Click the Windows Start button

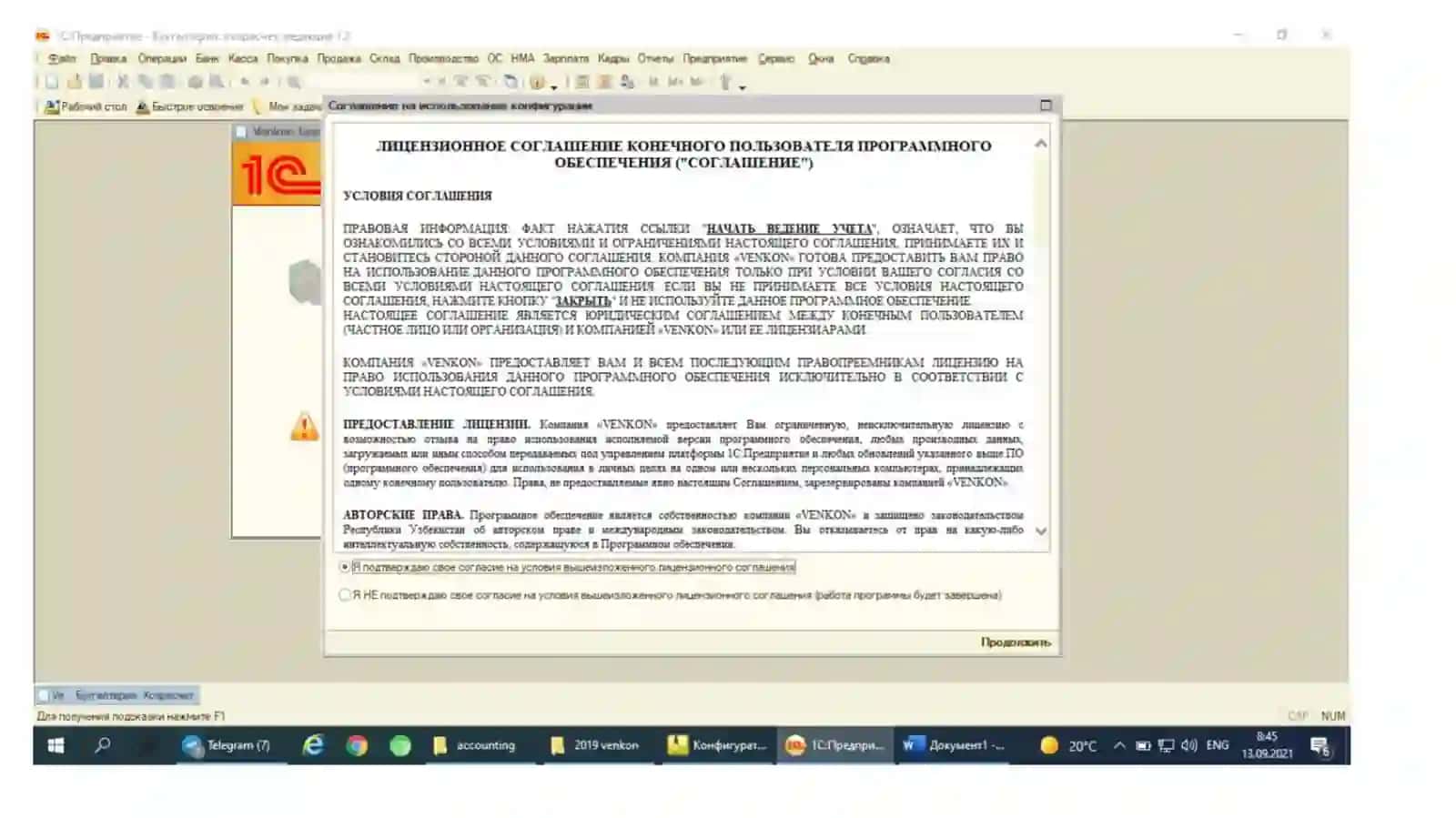pos(56,745)
